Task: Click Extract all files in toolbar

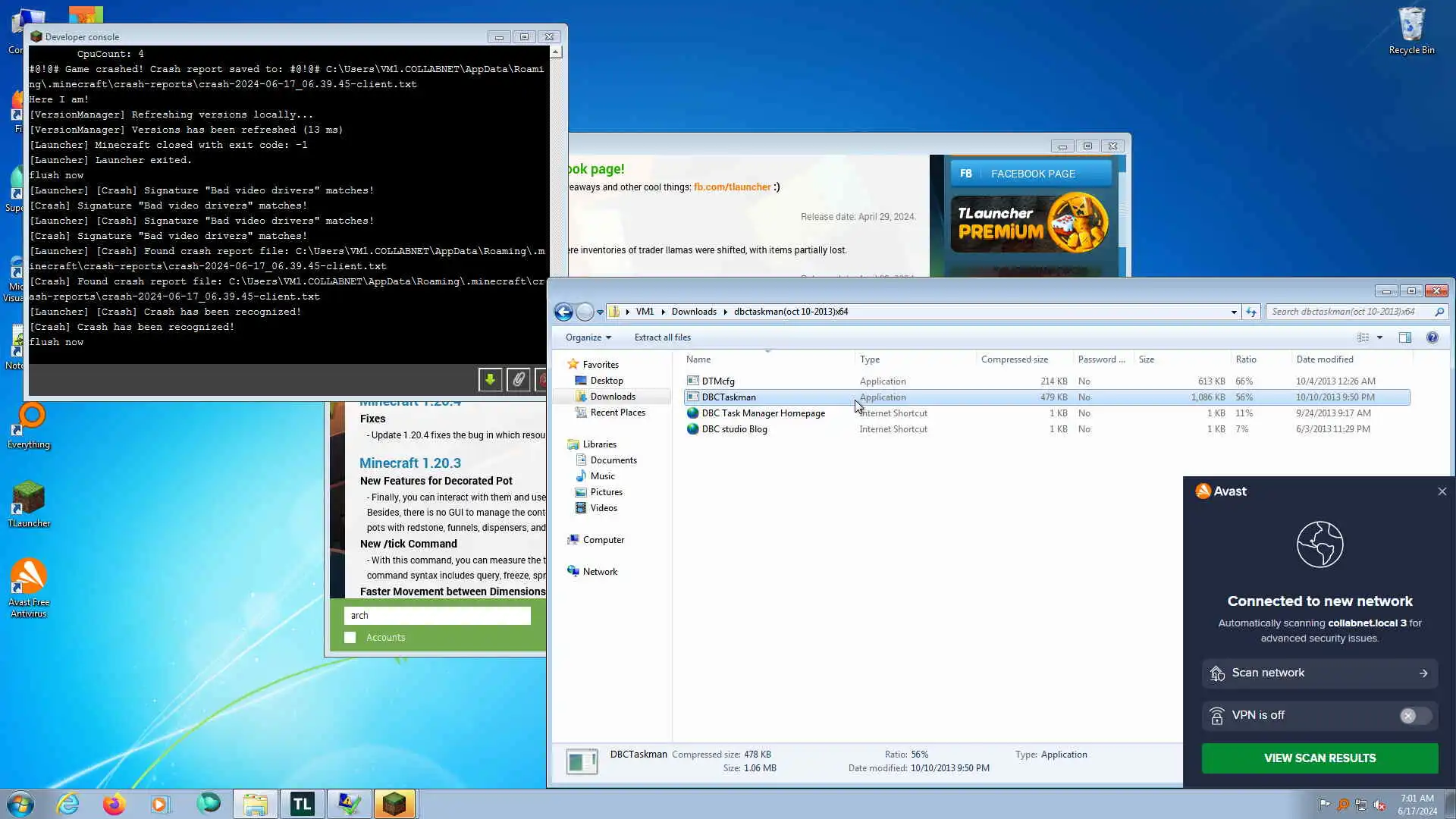Action: coord(662,337)
